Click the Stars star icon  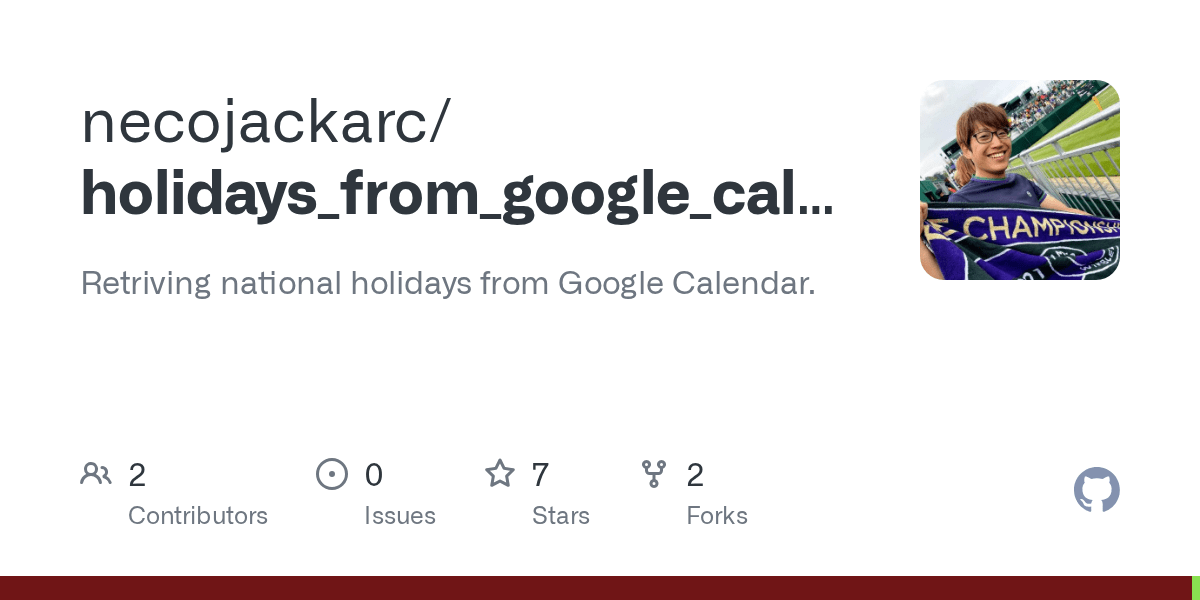[x=500, y=474]
